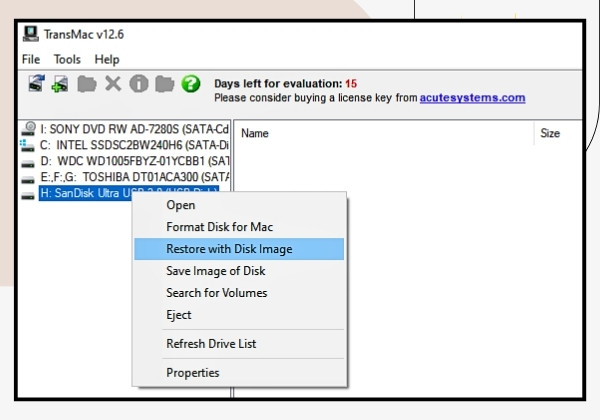Select the D: WDC WD1005FBYZ drive
The image size is (600, 420).
135,161
